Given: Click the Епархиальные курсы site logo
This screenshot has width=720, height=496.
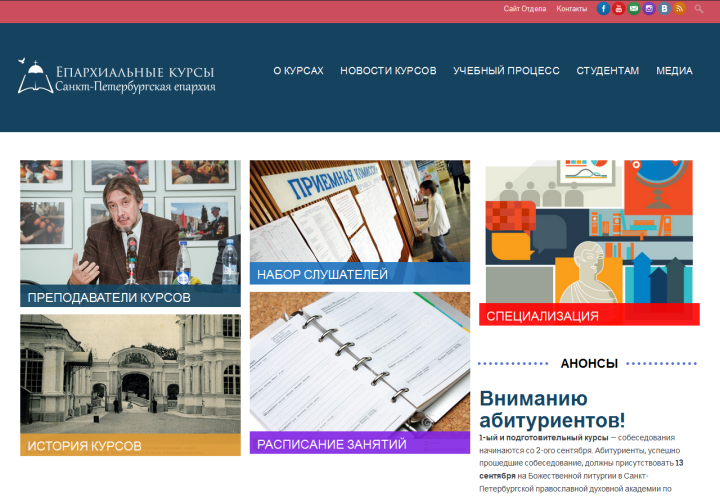Looking at the screenshot, I should point(116,78).
